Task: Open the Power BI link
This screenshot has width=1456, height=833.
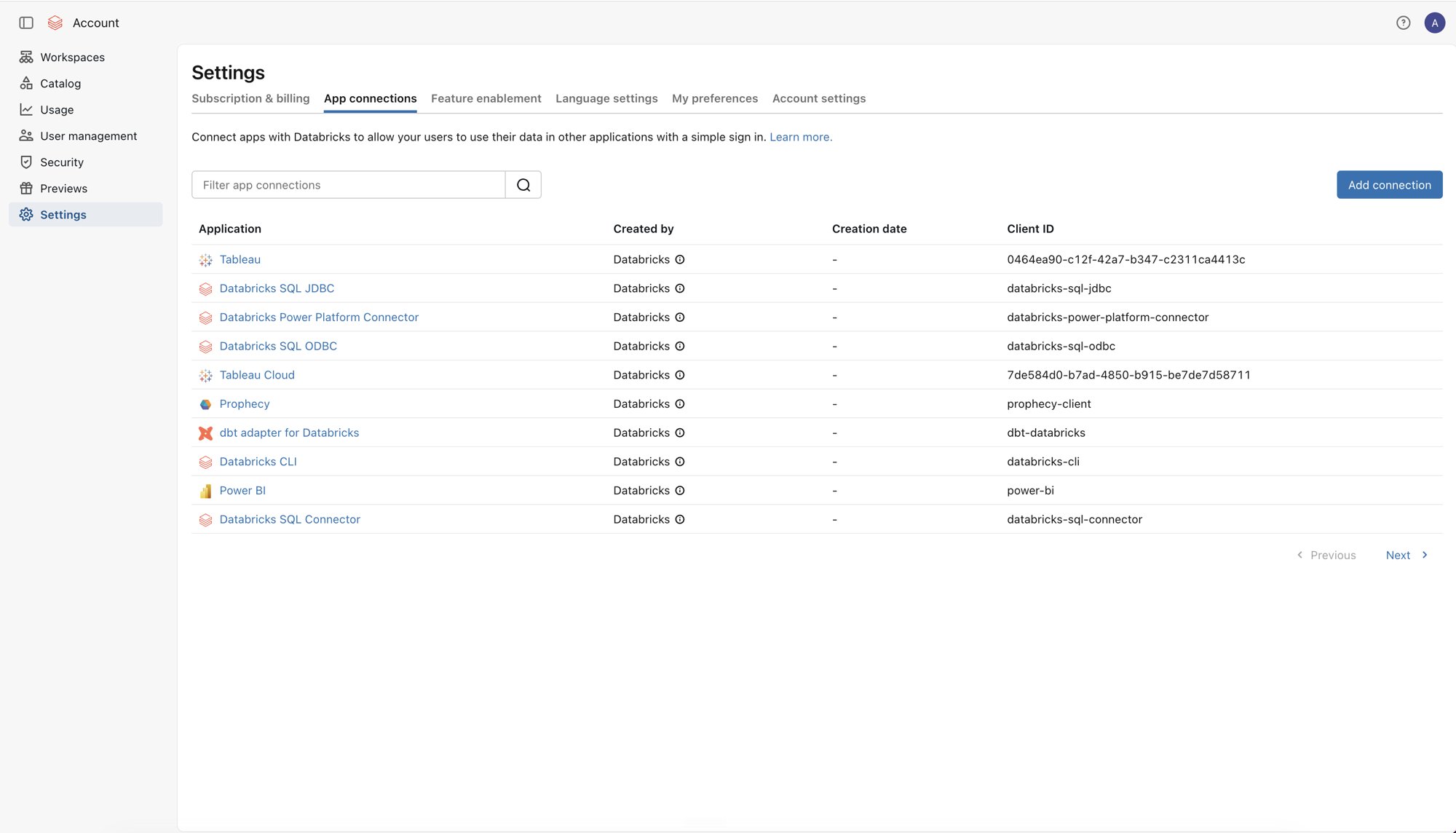Action: (x=242, y=491)
